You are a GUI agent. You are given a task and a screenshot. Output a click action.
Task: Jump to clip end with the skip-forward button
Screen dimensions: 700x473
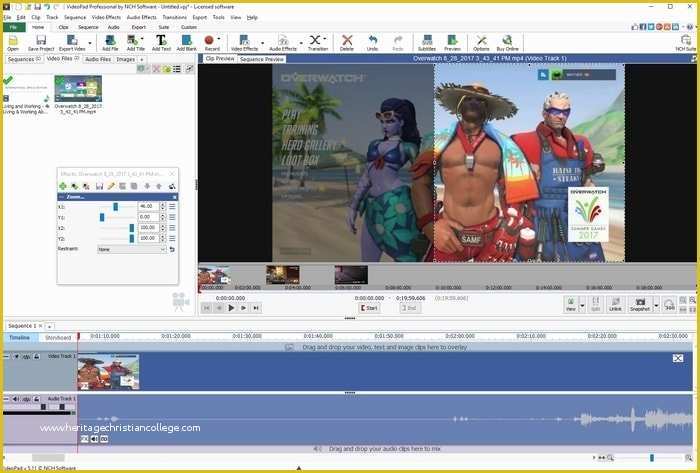tap(256, 308)
